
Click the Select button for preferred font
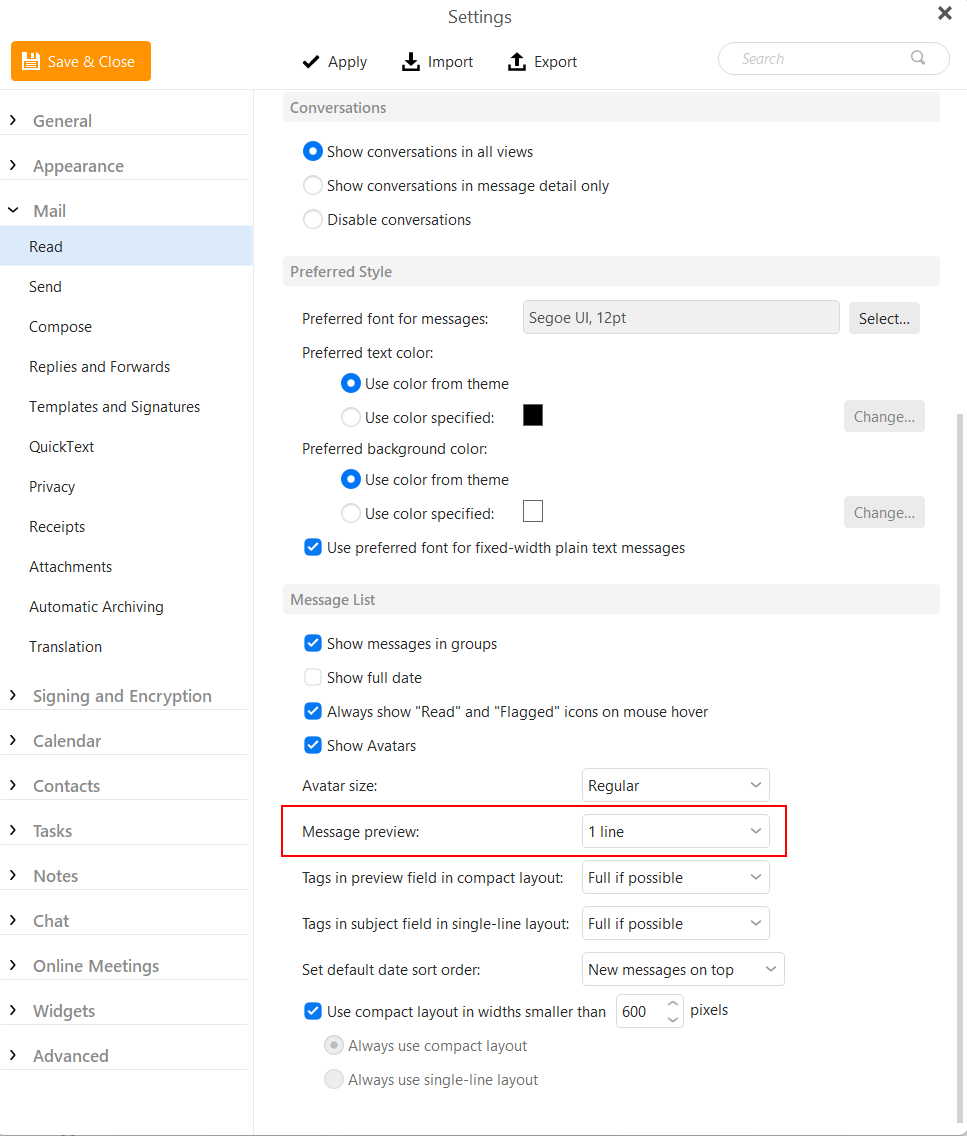884,317
